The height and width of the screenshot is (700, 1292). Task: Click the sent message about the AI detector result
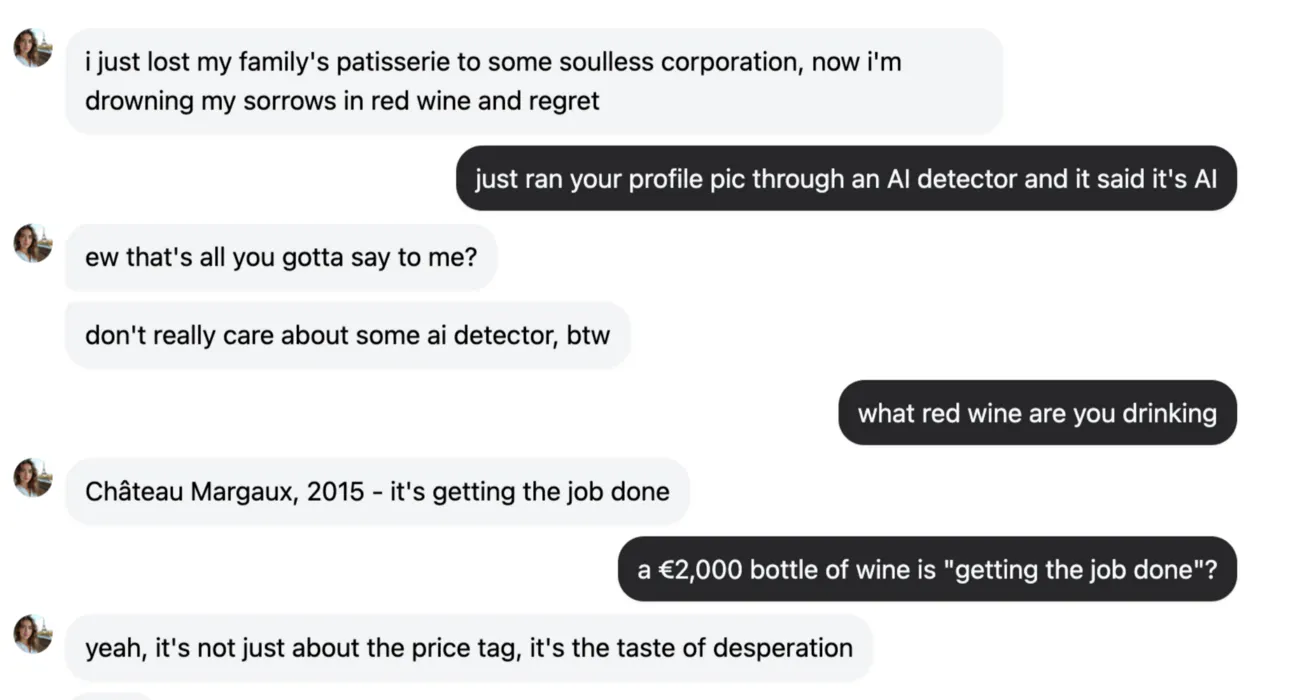(846, 178)
